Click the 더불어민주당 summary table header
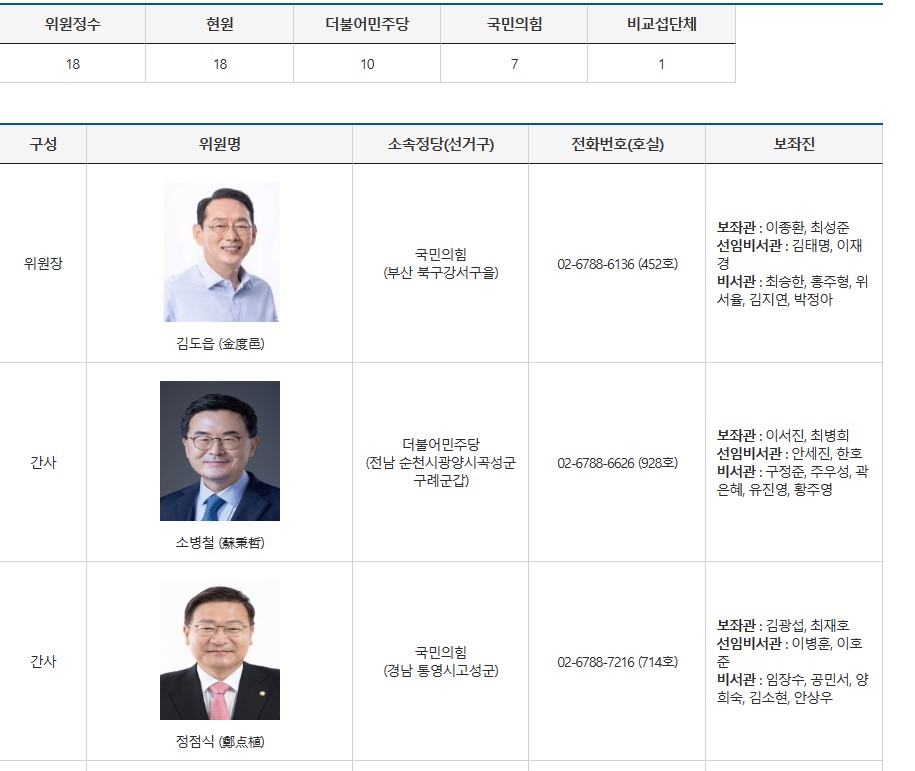The image size is (915, 771). tap(367, 24)
